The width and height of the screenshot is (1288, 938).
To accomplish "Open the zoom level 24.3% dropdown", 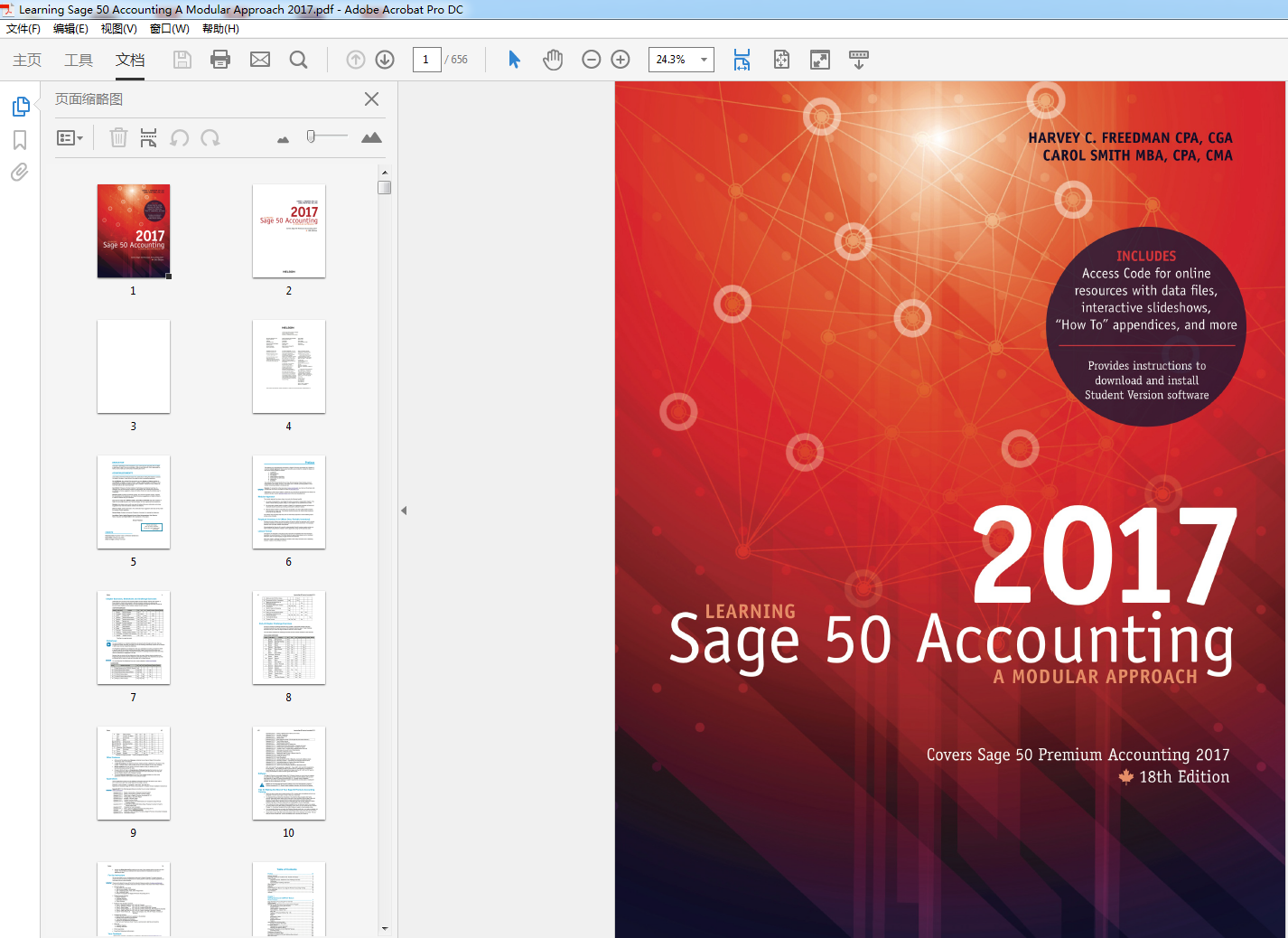I will click(705, 60).
